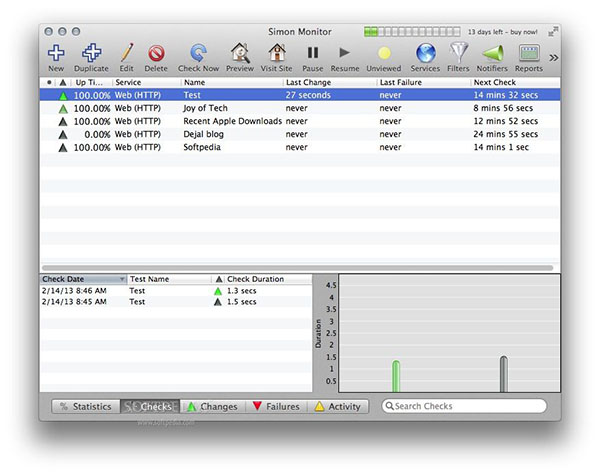600x475 pixels.
Task: Click '1.3 secs' check duration
Action: (241, 291)
